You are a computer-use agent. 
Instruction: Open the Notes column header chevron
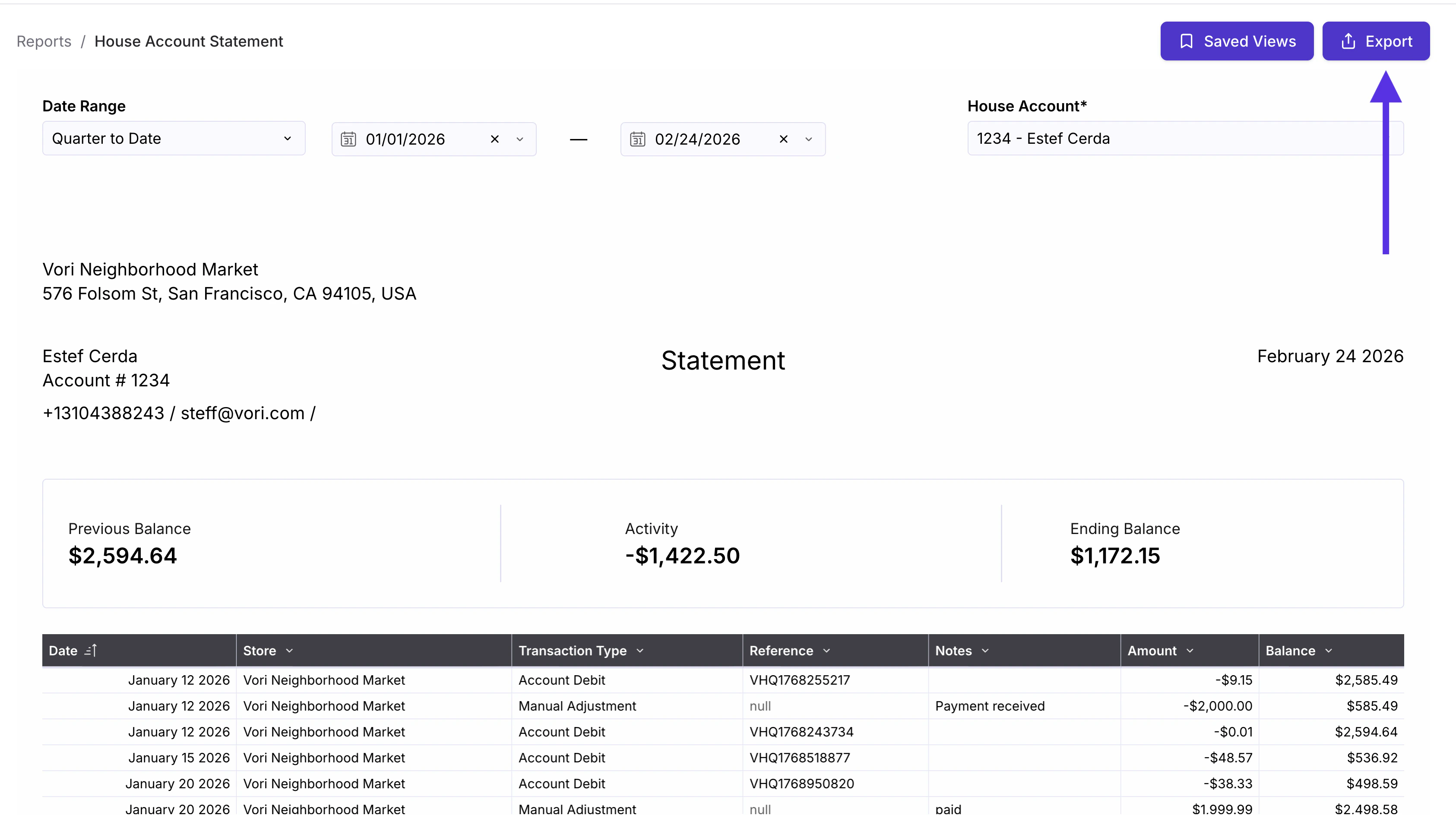(x=985, y=651)
